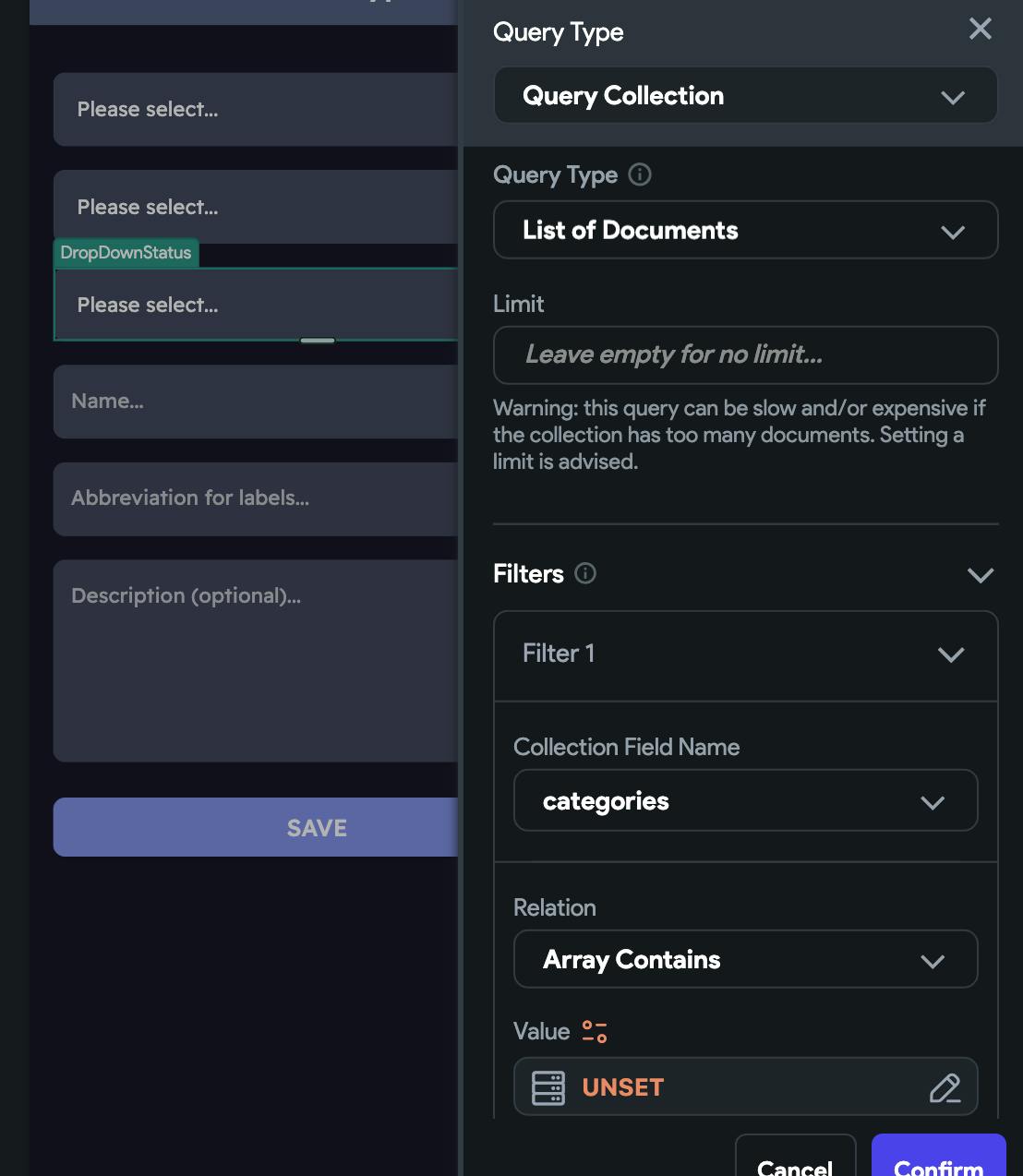1023x1176 pixels.
Task: Click the UNSET value edit pencil icon
Action: point(945,1087)
